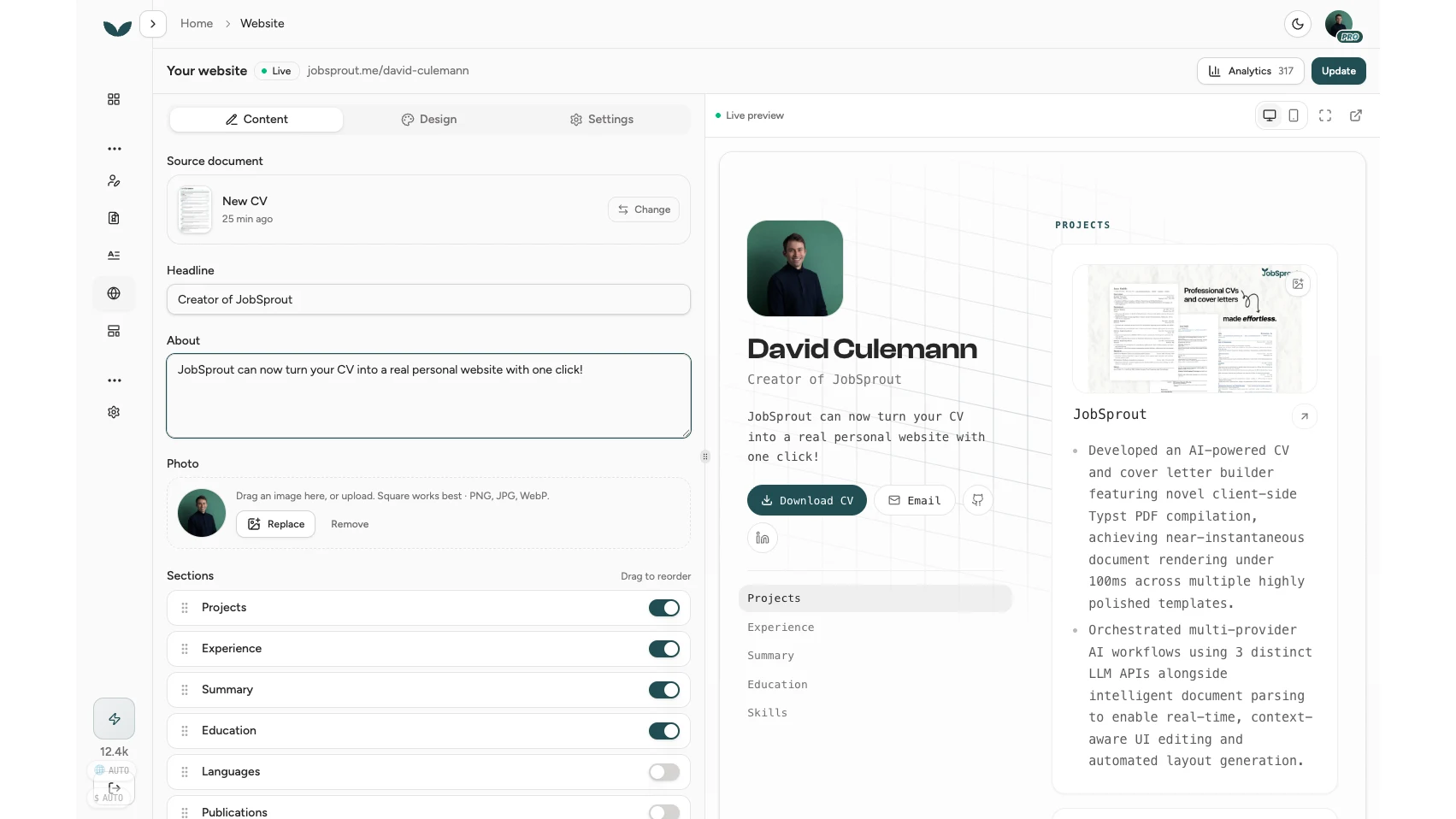Screen dimensions: 1456x819
Task: Click the Live status badge
Action: point(276,71)
